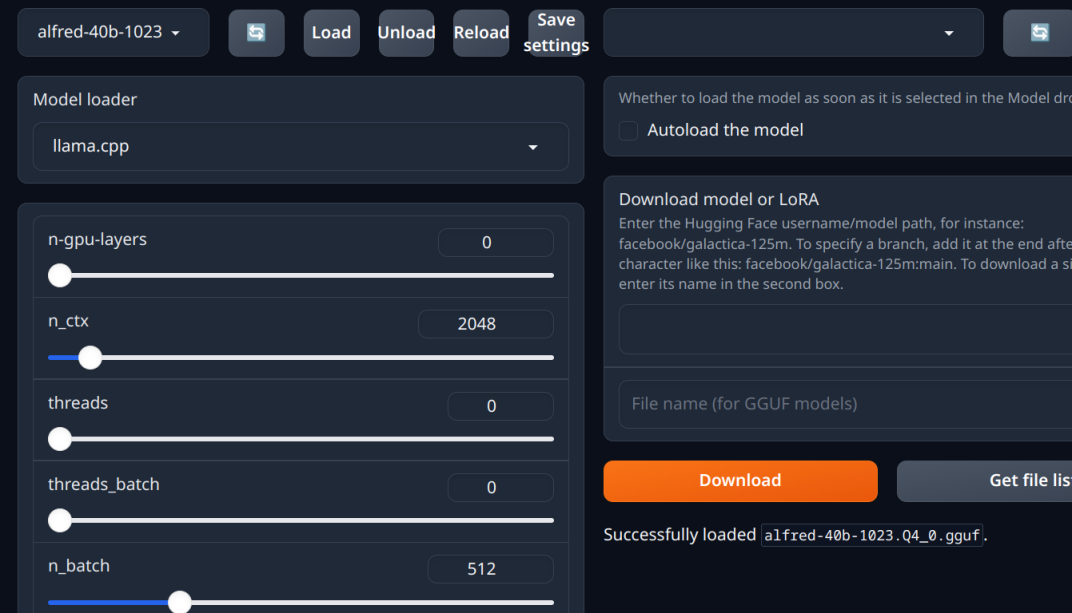Open the alfred-40b-1023 model dropdown
Image resolution: width=1072 pixels, height=613 pixels.
click(113, 33)
